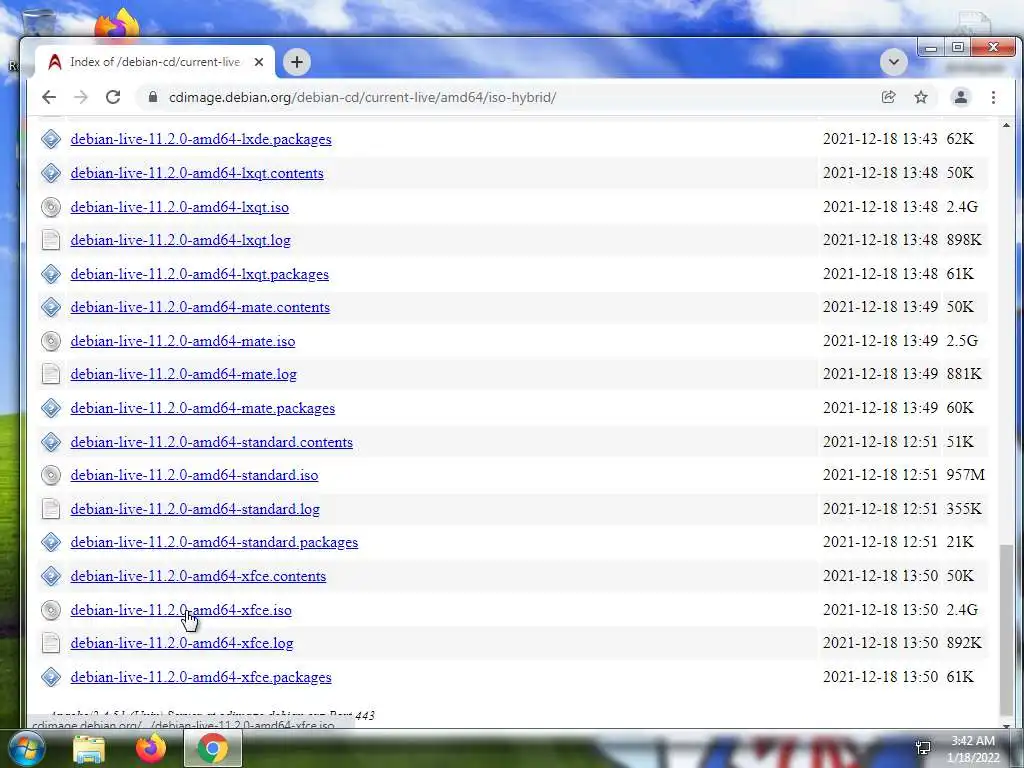Open debian-live-11.2.0-amd64-xfce.contents link

pyautogui.click(x=199, y=576)
